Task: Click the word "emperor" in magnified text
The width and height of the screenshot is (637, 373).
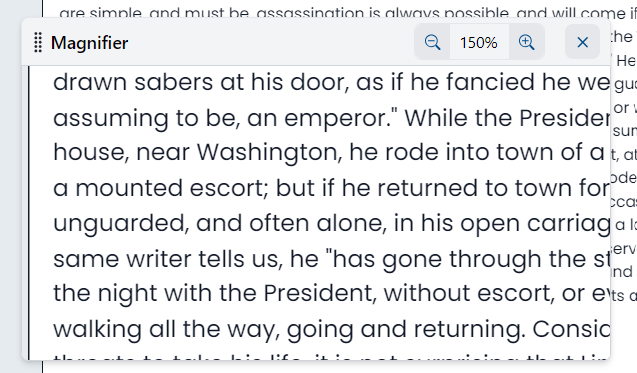Action: pyautogui.click(x=334, y=118)
